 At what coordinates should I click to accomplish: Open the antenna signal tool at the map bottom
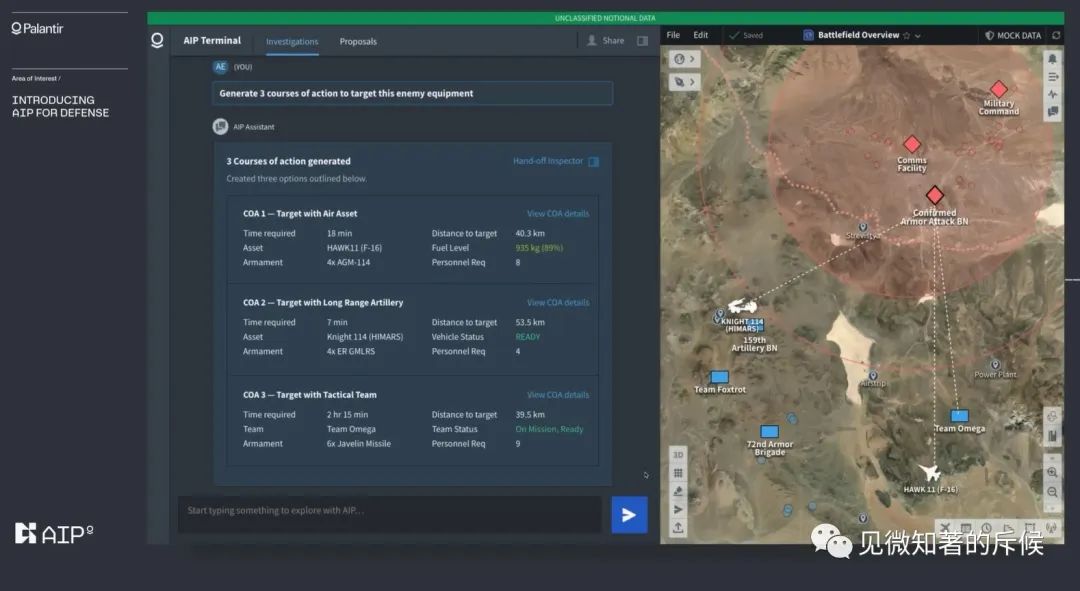(1050, 528)
